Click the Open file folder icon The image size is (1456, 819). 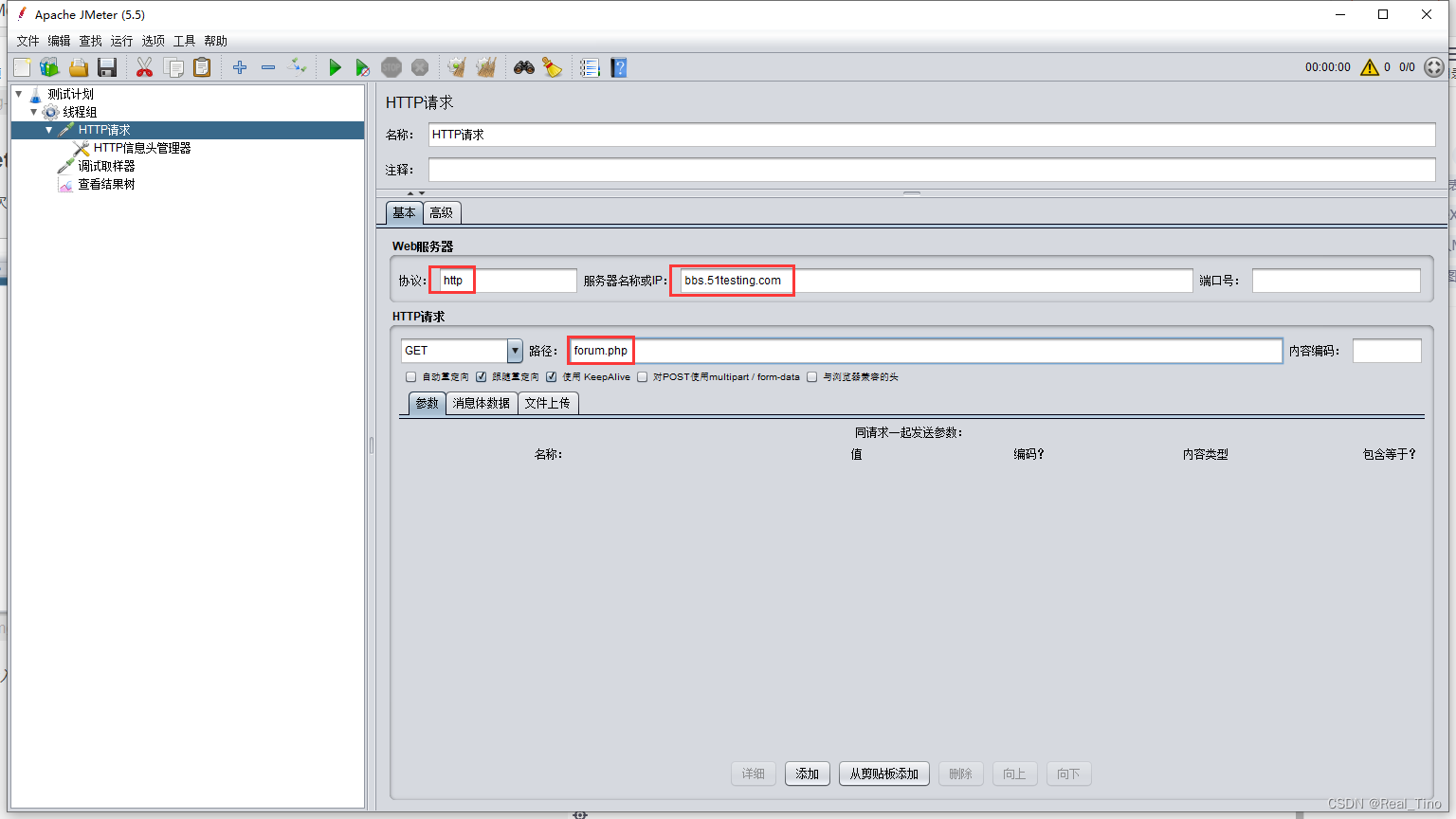click(x=79, y=67)
